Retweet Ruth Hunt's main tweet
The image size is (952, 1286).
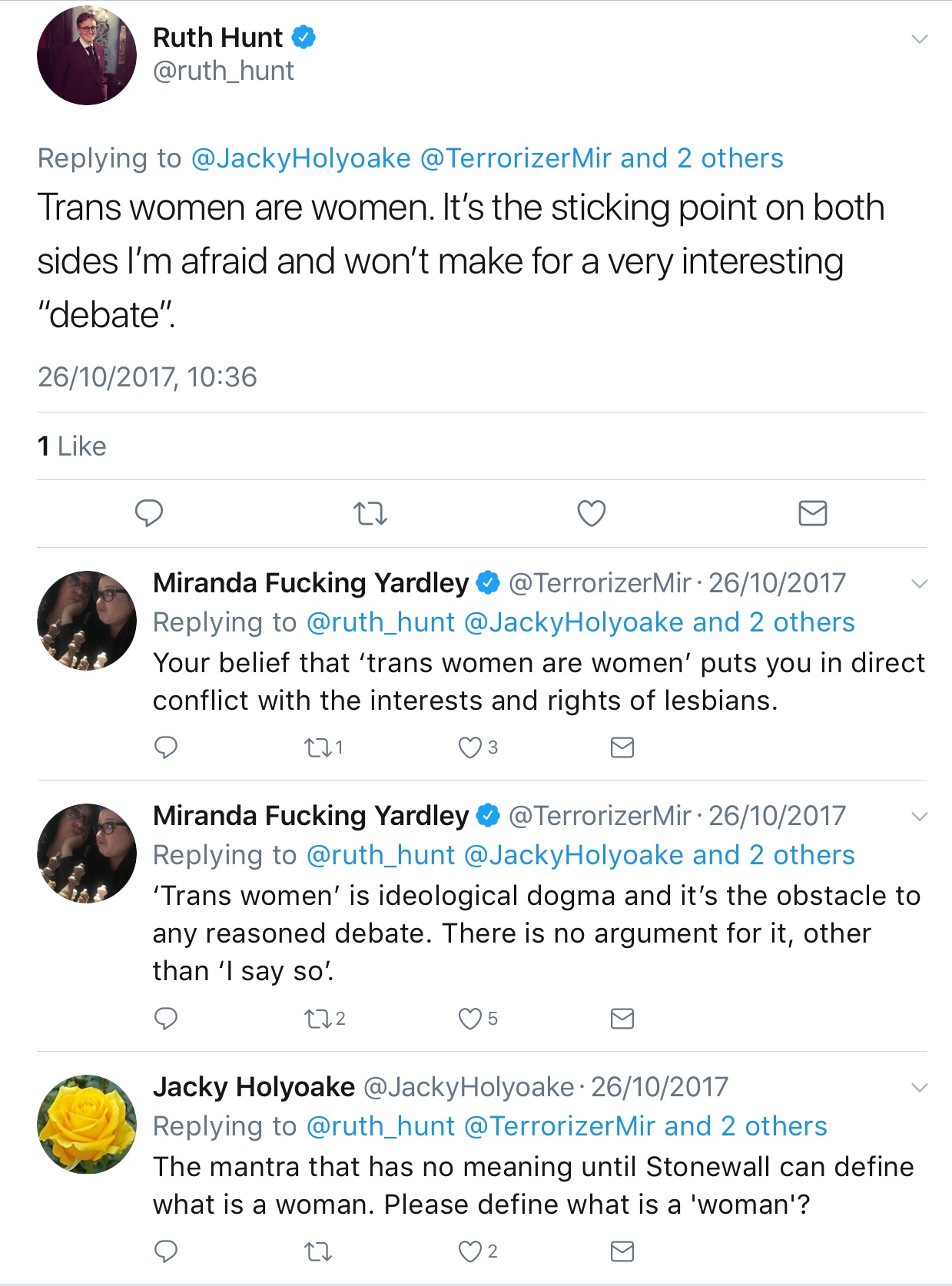coord(370,512)
